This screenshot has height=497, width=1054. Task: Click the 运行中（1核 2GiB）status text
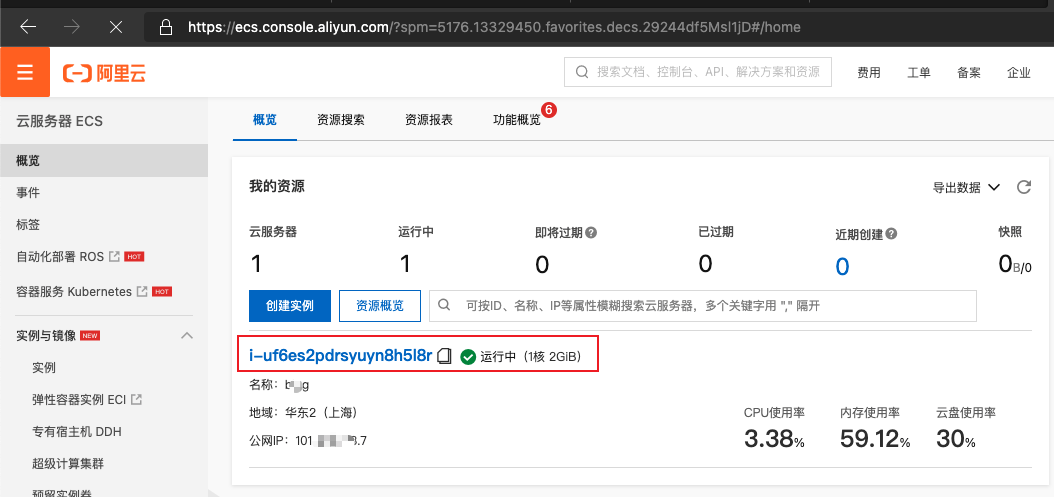coord(530,357)
